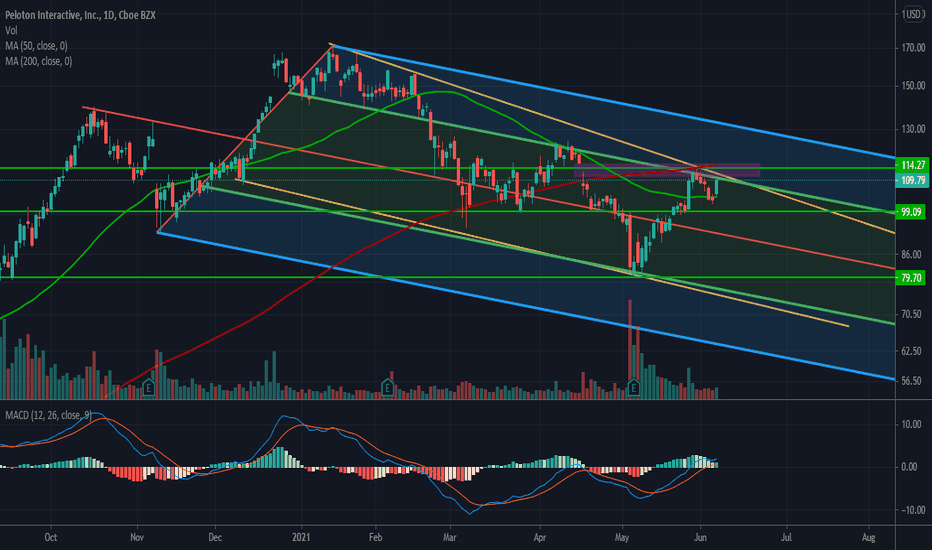Click the 2021 label on time axis
The width and height of the screenshot is (932, 550).
pos(301,538)
